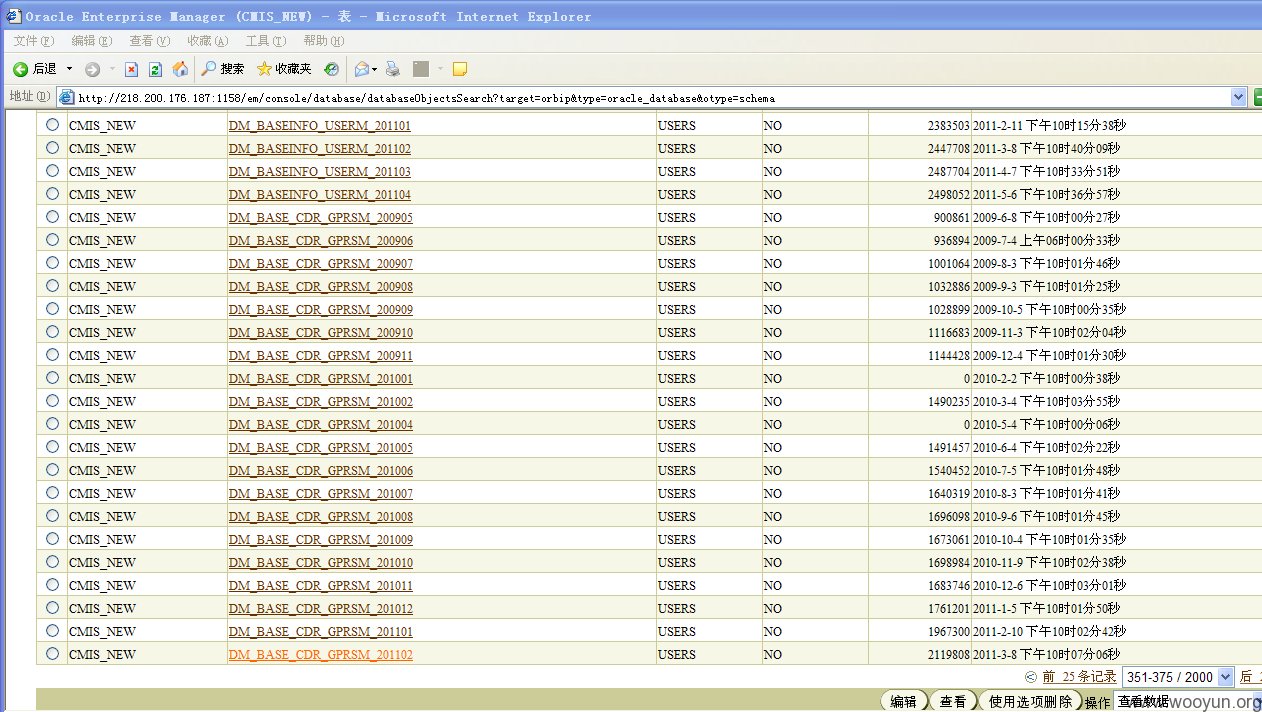Select radio button for DM_BASEINFO_USERM_201103
Screen dimensions: 1262x712
click(x=52, y=171)
